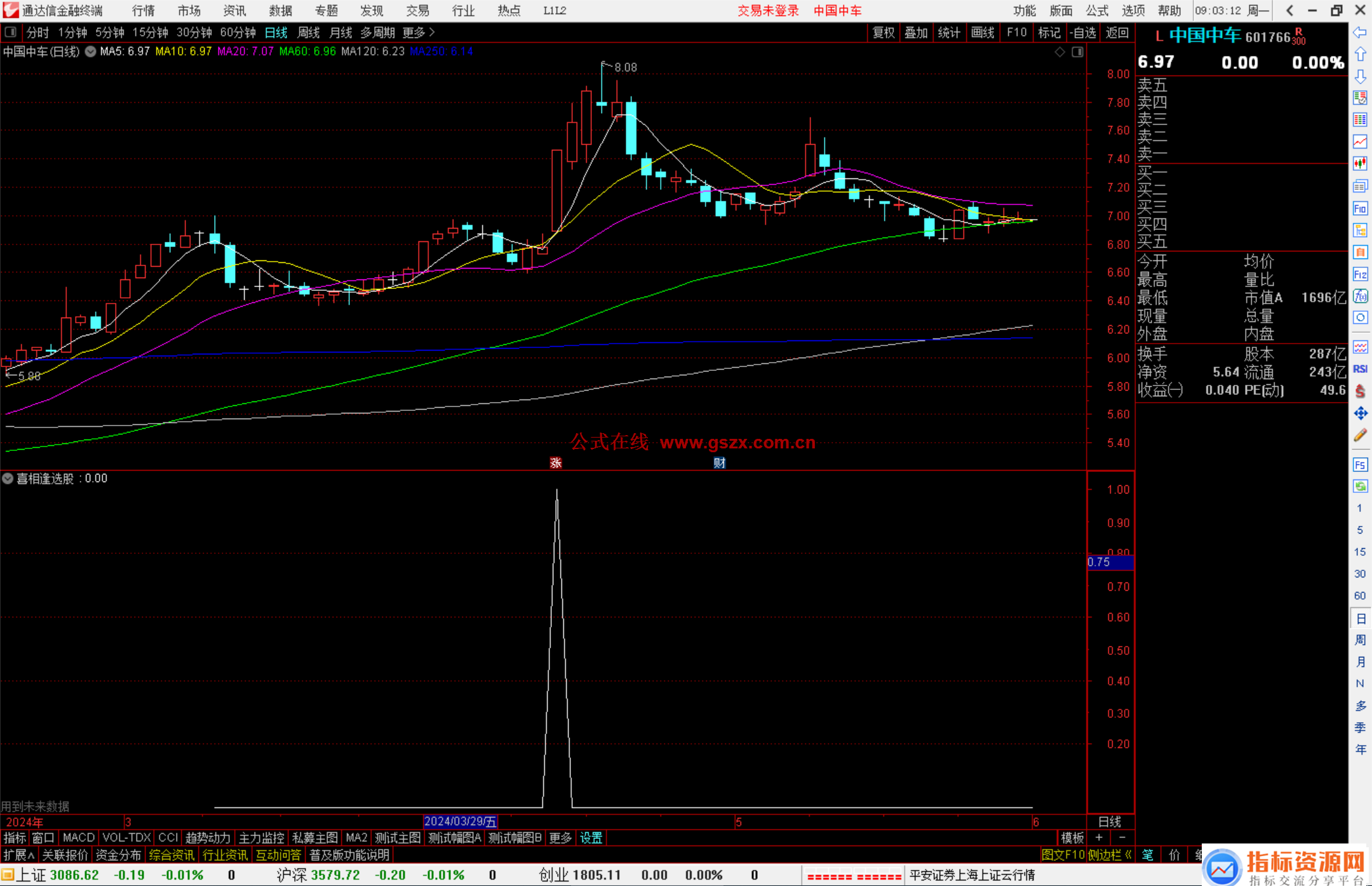
Task: Click the 0.75 value marker on indicator axis
Action: pos(1110,562)
